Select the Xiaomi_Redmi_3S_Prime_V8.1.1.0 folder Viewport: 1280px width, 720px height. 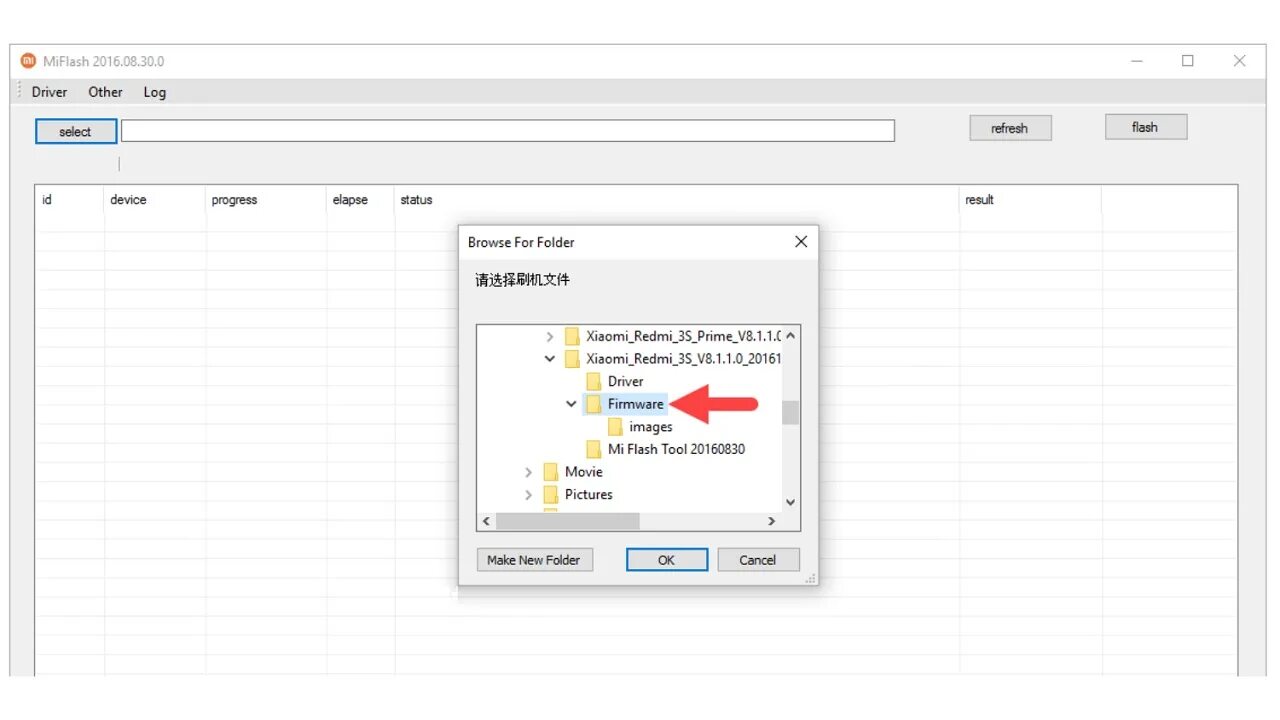click(683, 336)
